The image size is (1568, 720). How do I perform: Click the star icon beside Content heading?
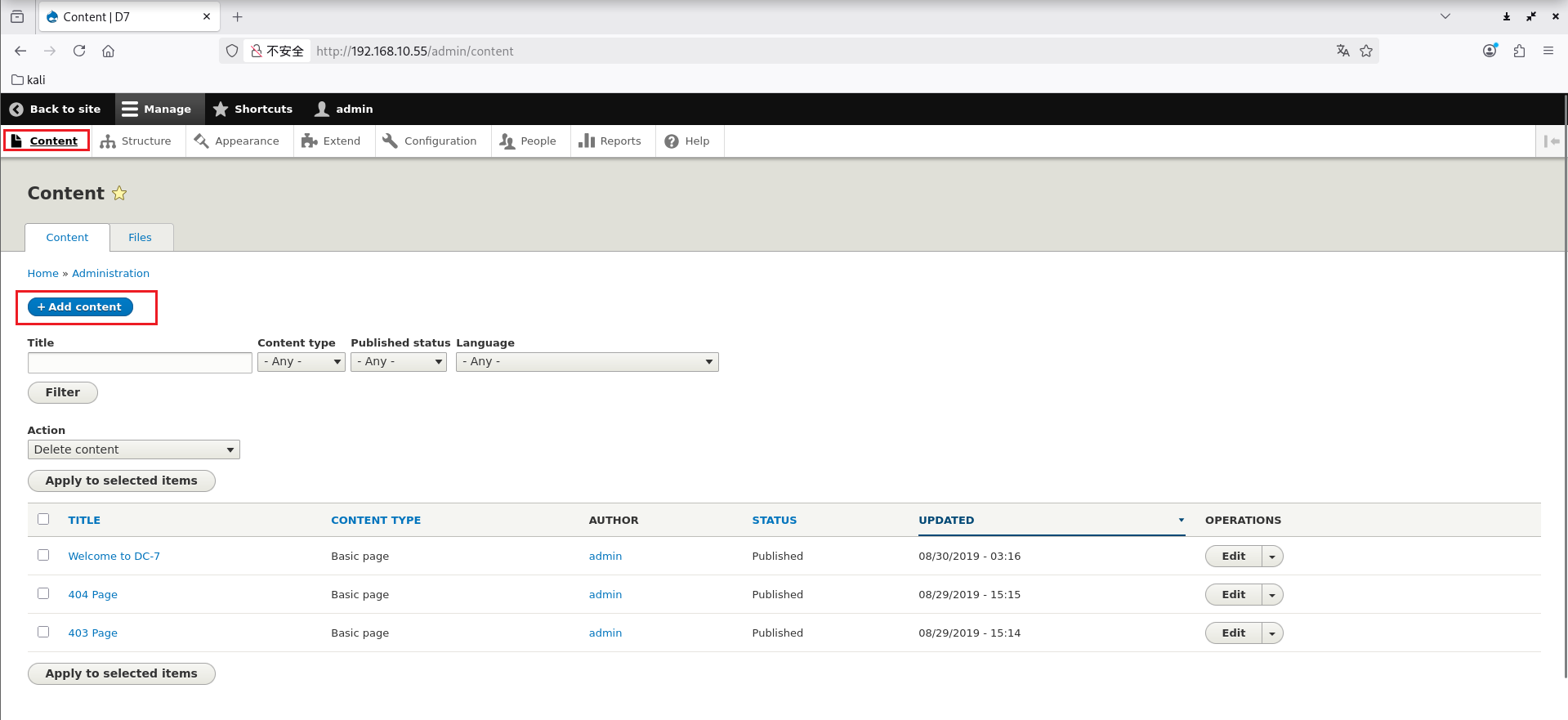[x=119, y=194]
